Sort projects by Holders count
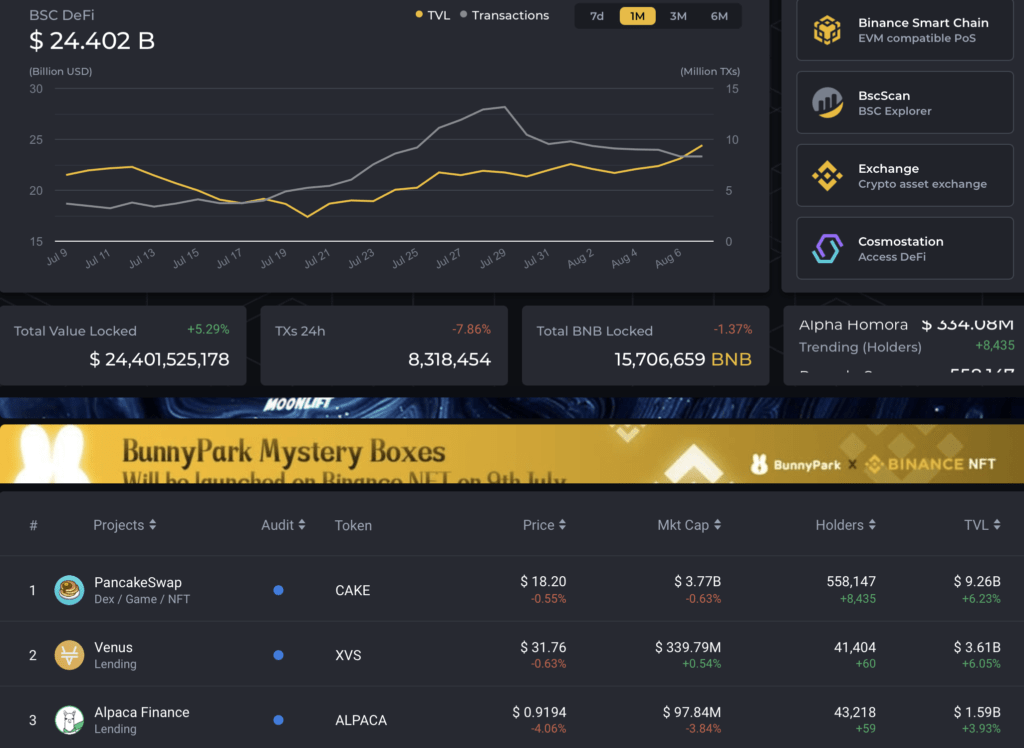 (846, 525)
